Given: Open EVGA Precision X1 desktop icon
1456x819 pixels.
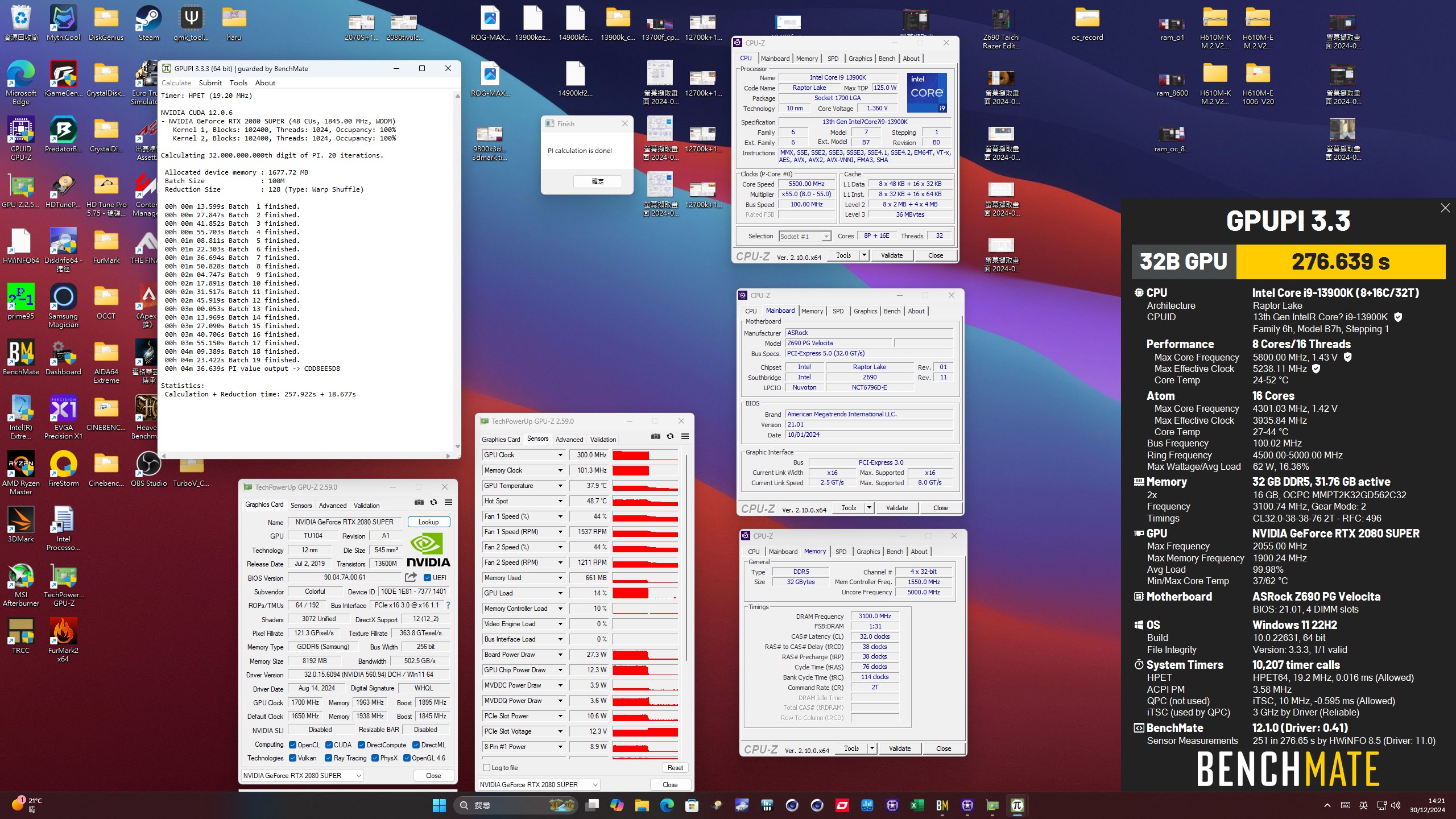Looking at the screenshot, I should (x=63, y=417).
